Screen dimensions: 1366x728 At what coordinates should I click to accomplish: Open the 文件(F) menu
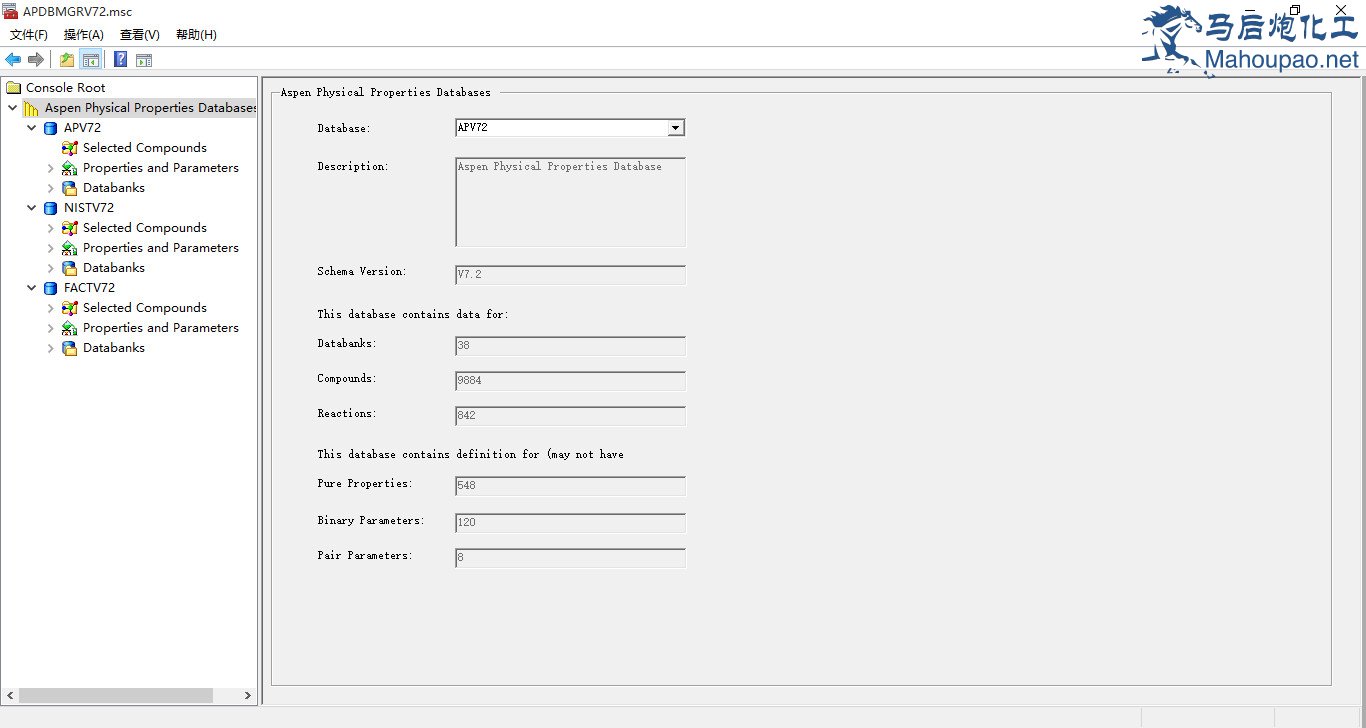coord(29,35)
